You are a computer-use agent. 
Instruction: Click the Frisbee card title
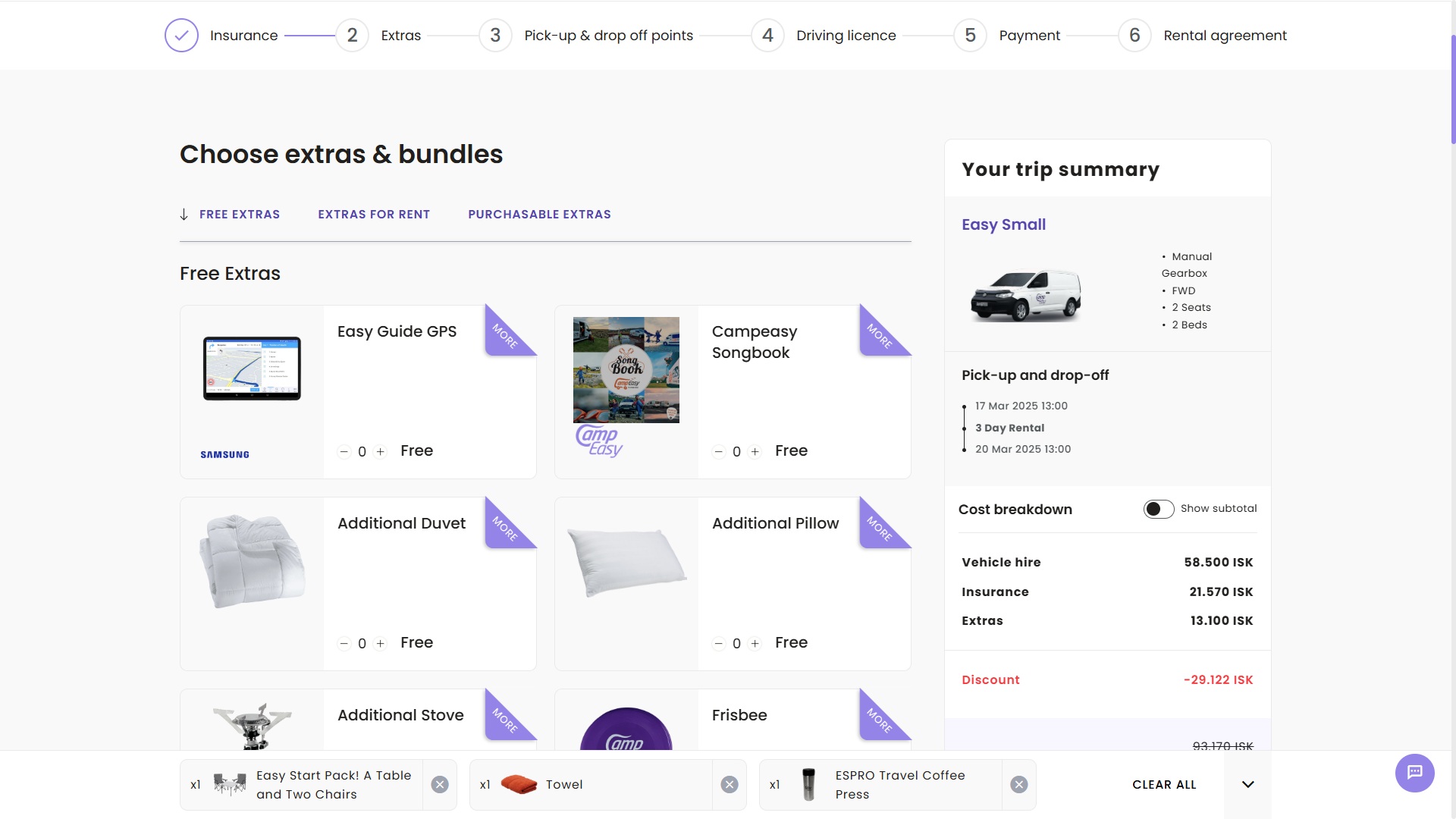[739, 715]
